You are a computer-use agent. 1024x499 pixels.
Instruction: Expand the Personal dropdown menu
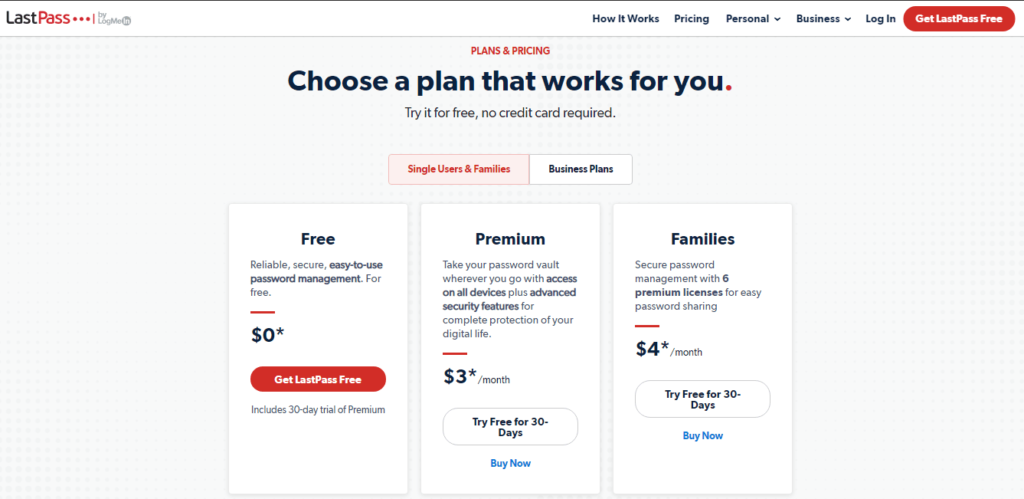tap(753, 19)
